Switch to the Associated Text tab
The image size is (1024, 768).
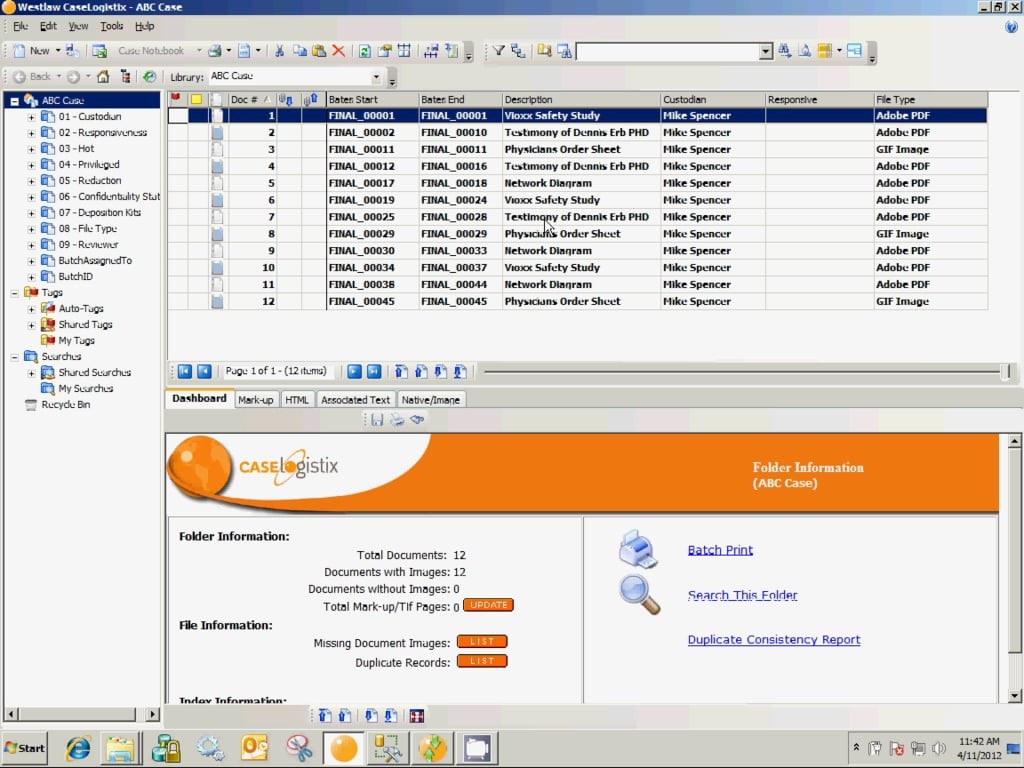tap(355, 400)
